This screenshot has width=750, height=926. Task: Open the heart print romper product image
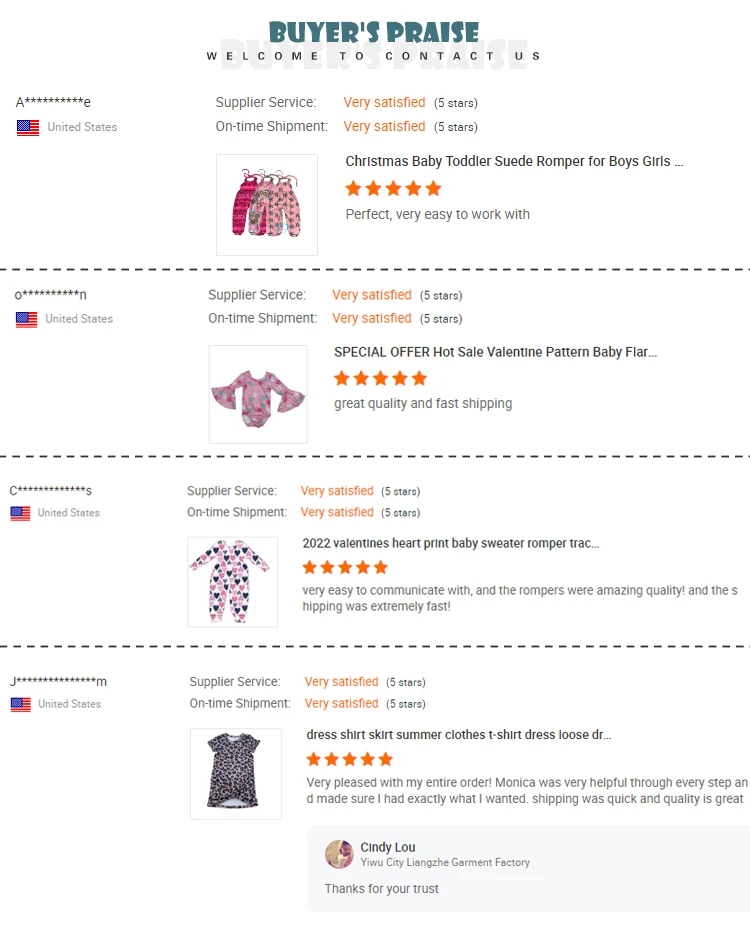click(x=232, y=582)
